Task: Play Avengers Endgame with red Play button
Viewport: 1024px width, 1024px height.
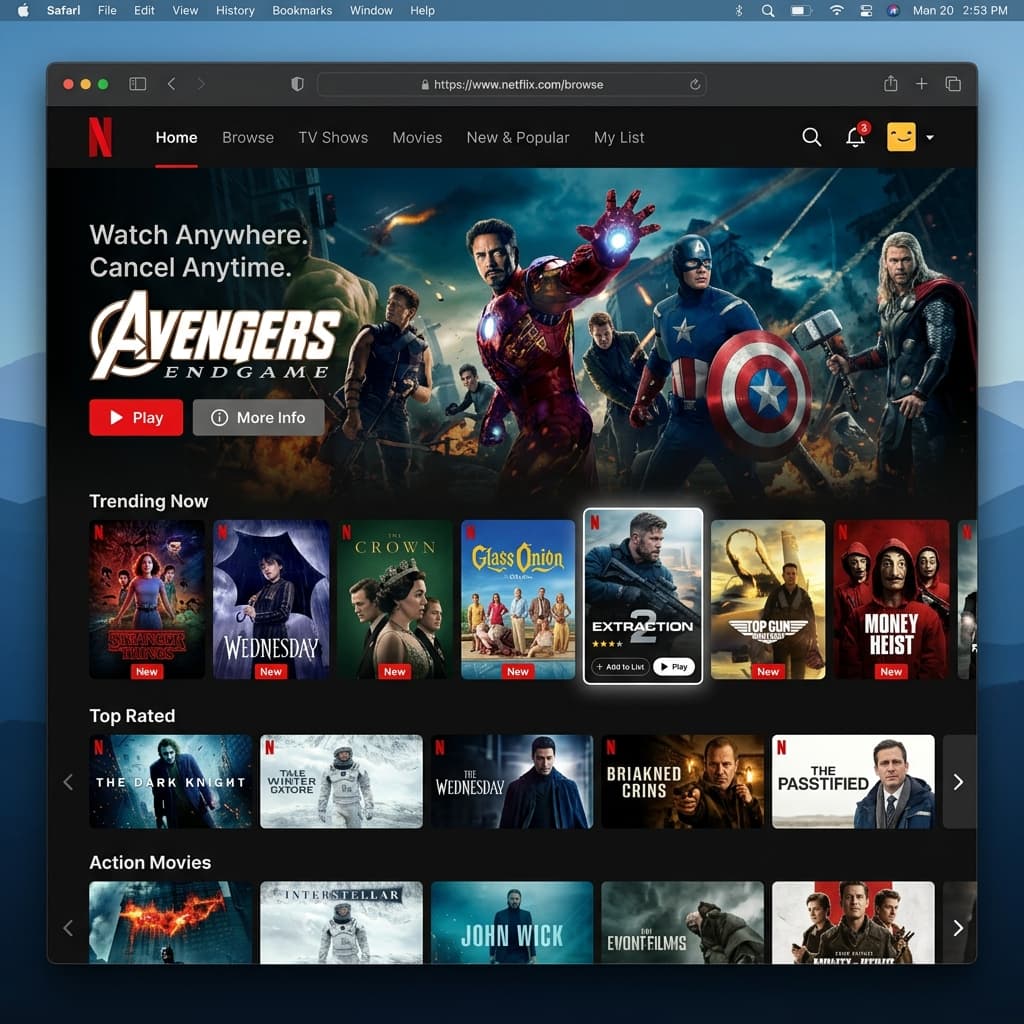Action: click(136, 417)
